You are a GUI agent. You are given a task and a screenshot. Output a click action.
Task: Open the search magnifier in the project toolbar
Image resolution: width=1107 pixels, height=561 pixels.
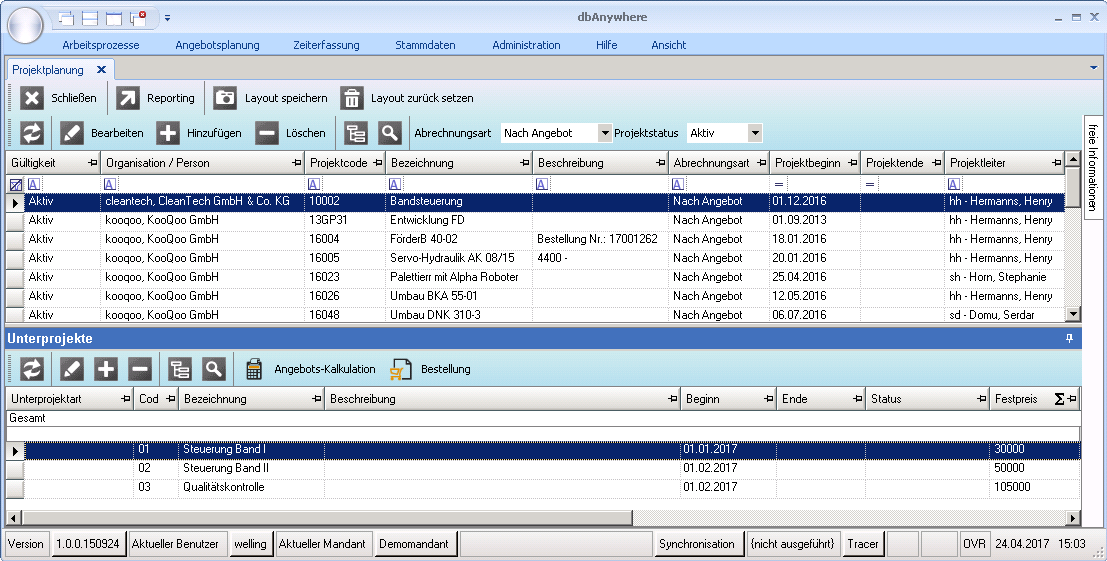click(389, 133)
